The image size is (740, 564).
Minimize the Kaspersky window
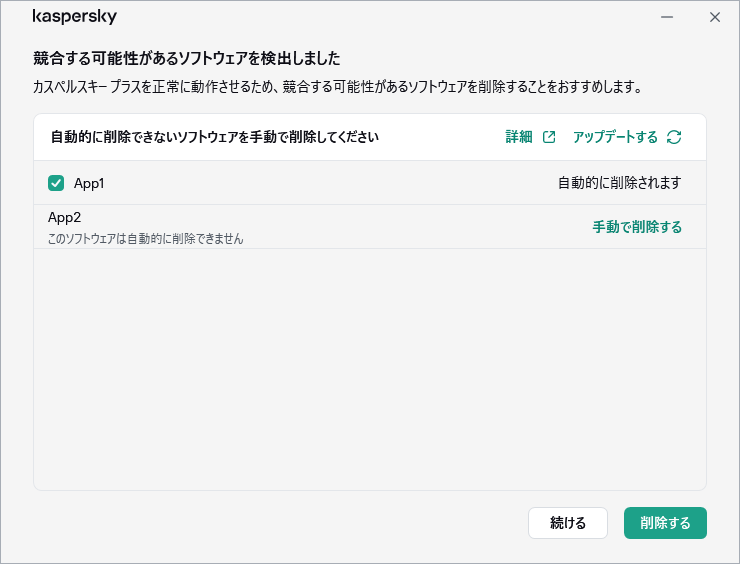coord(667,17)
